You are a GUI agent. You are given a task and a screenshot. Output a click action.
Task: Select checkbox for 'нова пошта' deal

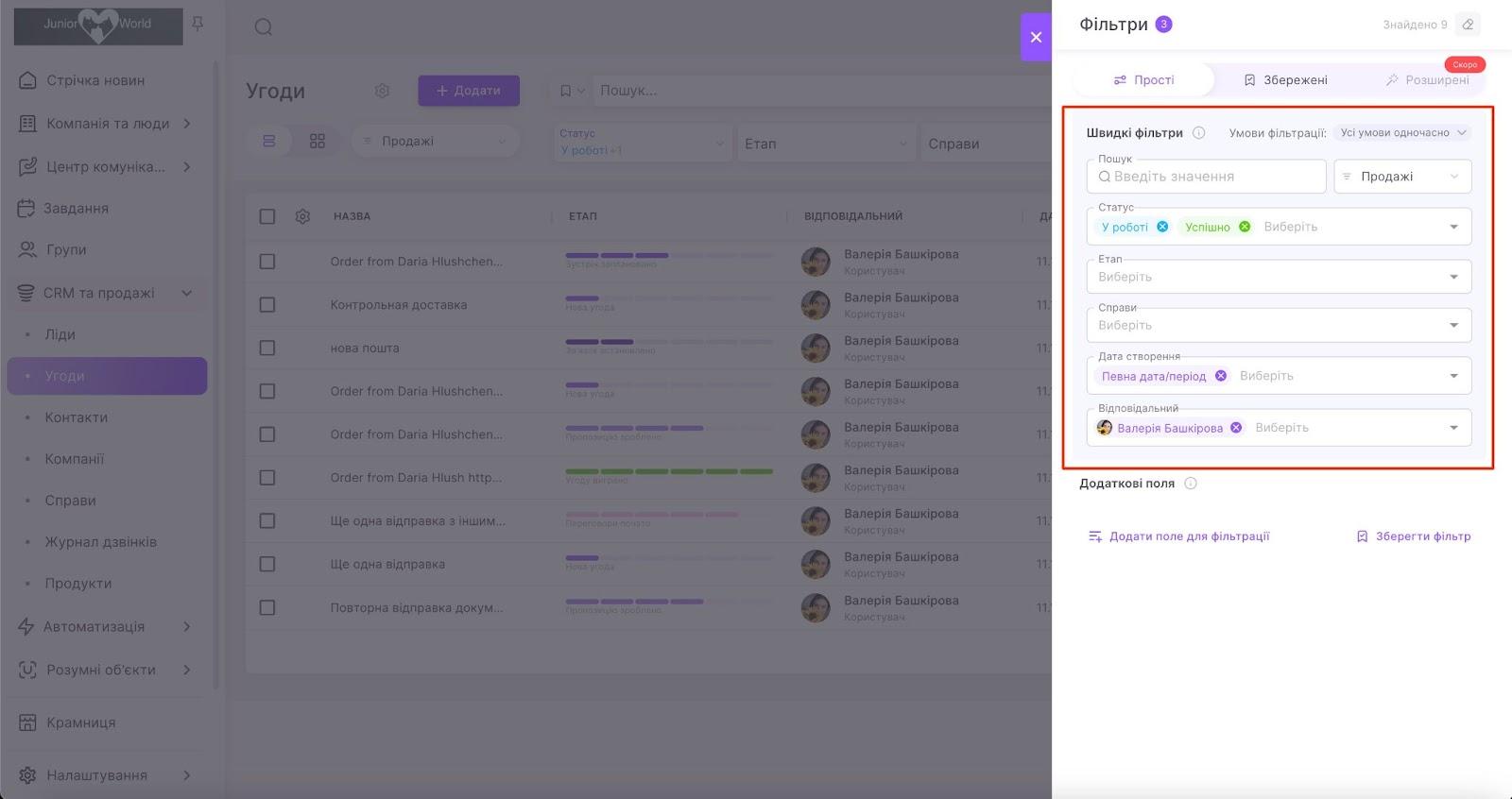(x=267, y=348)
